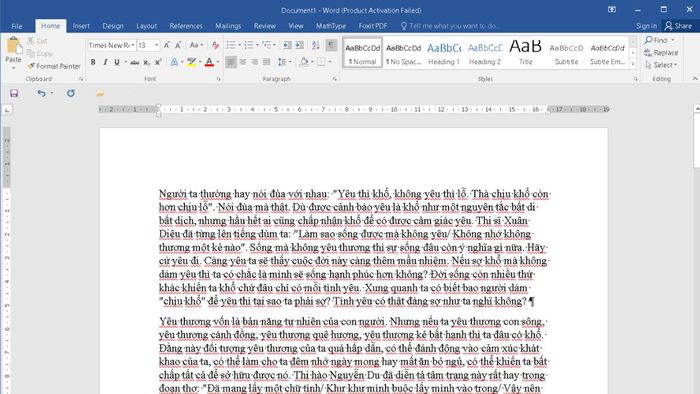The width and height of the screenshot is (700, 394).
Task: Open the Clipboard pane launcher
Action: coord(81,79)
